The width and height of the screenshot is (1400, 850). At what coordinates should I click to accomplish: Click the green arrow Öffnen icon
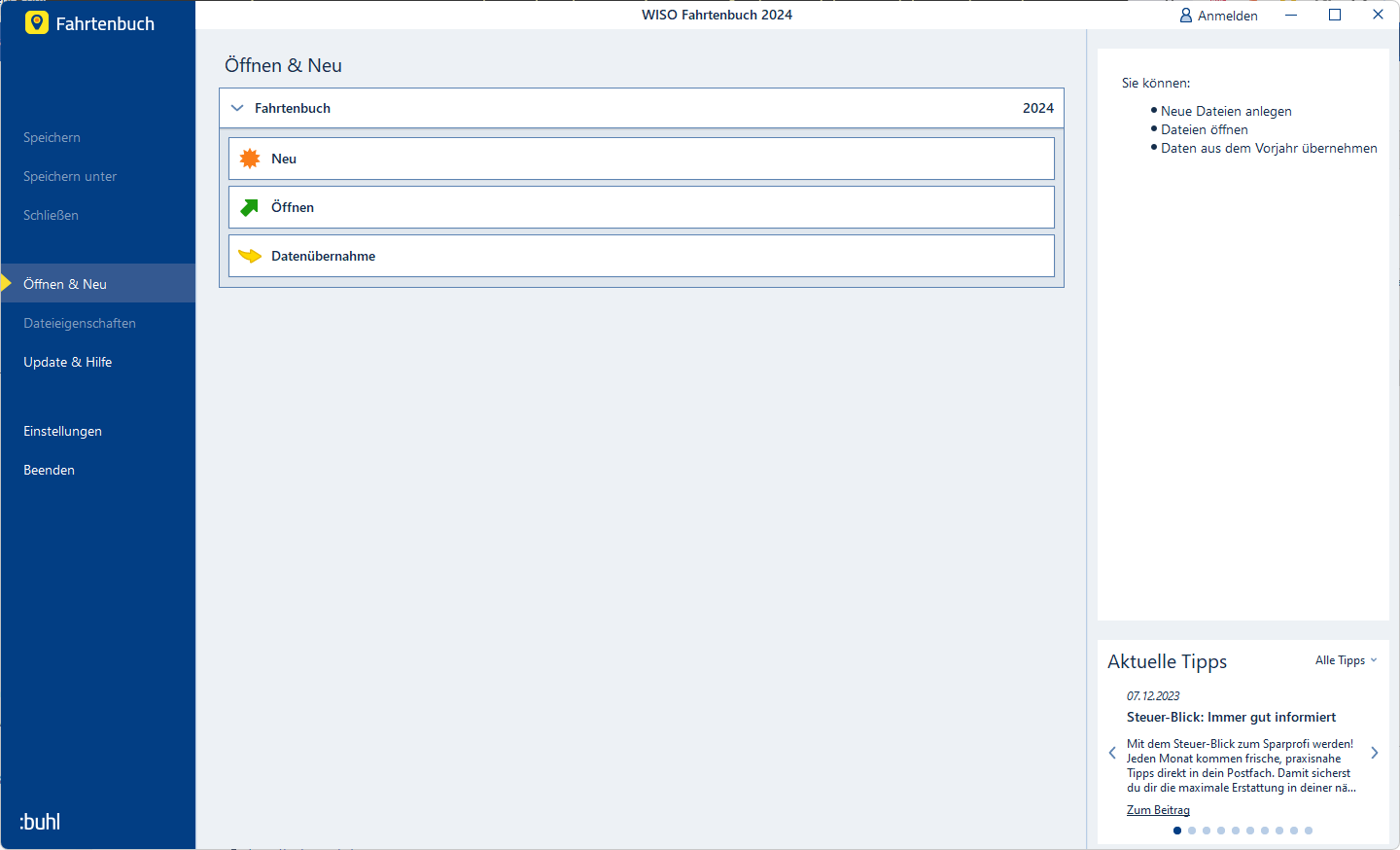click(x=250, y=207)
